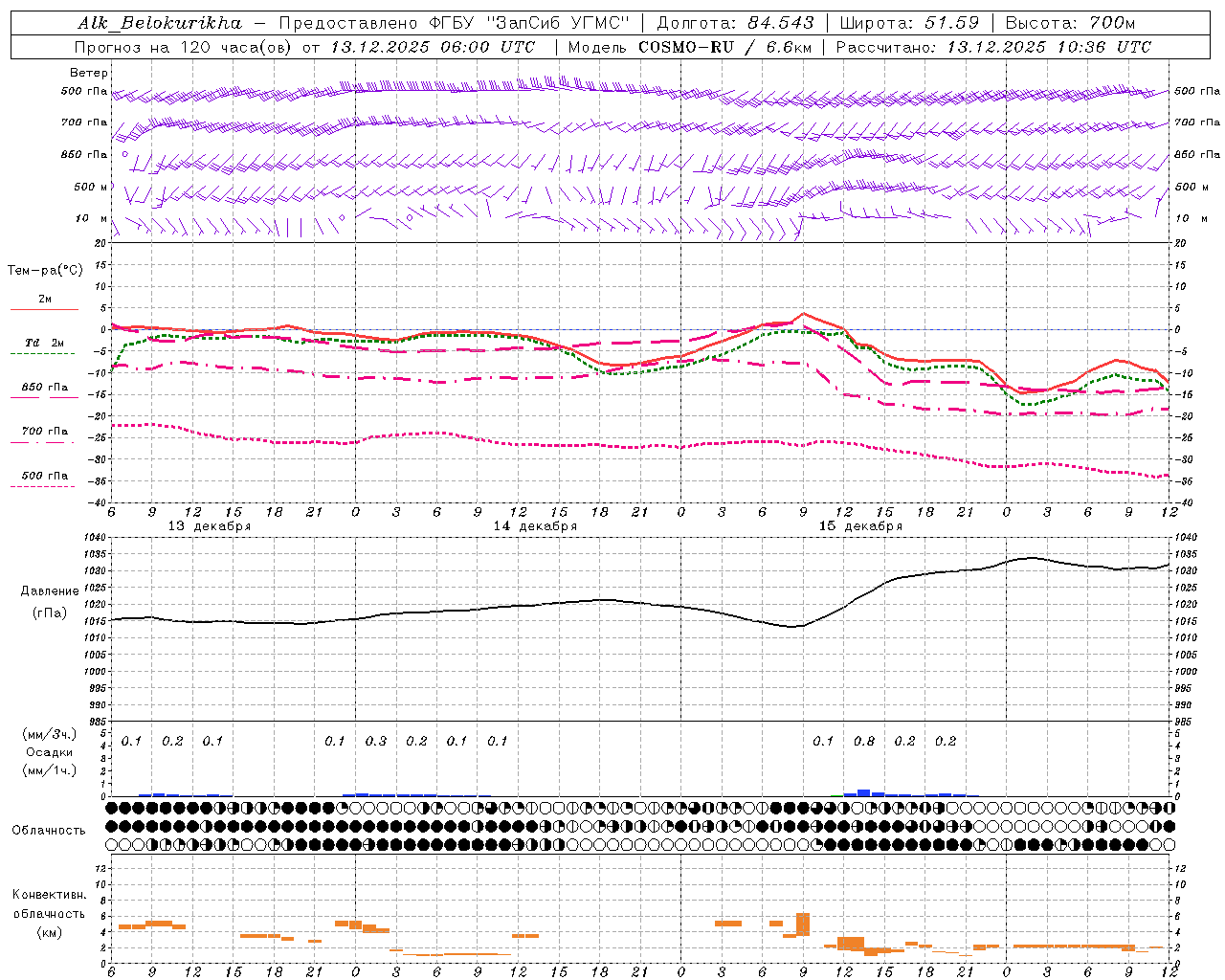Click the 0.8 precipitation amount value
The width and height of the screenshot is (1225, 980).
864,742
